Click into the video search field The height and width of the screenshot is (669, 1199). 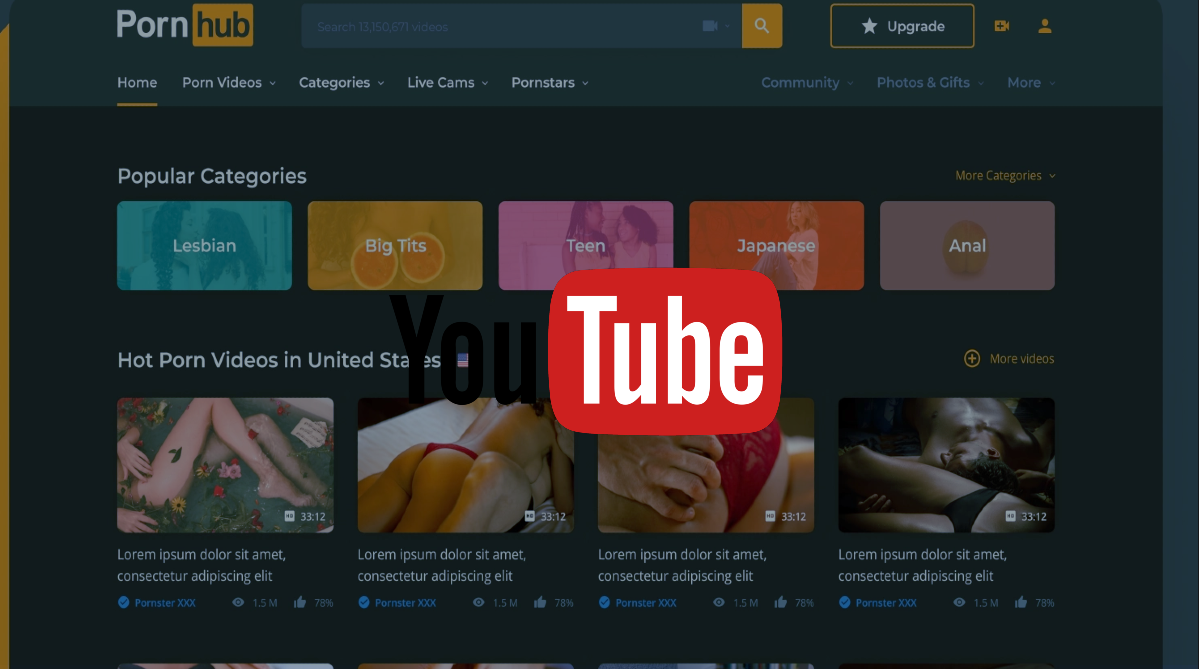(500, 26)
